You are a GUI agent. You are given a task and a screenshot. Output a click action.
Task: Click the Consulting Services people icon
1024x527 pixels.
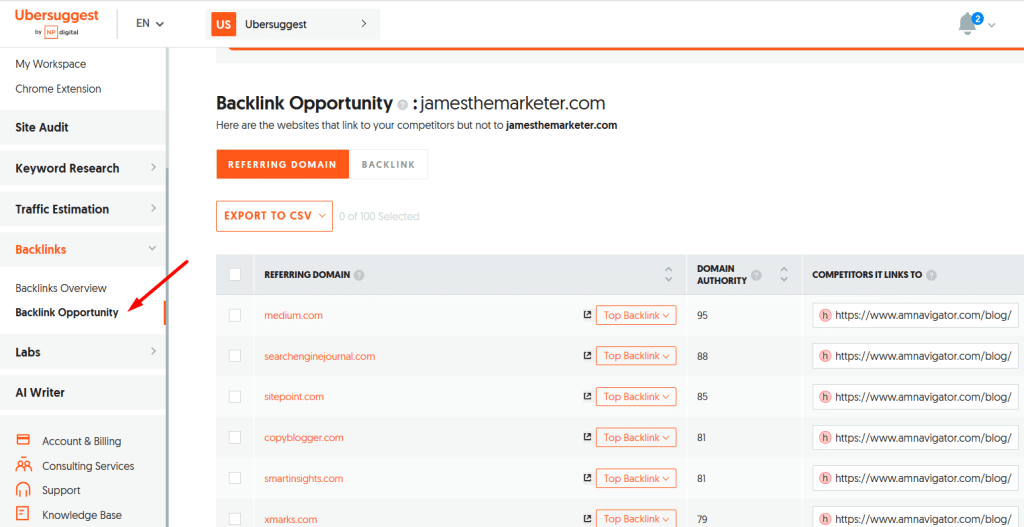click(x=24, y=466)
